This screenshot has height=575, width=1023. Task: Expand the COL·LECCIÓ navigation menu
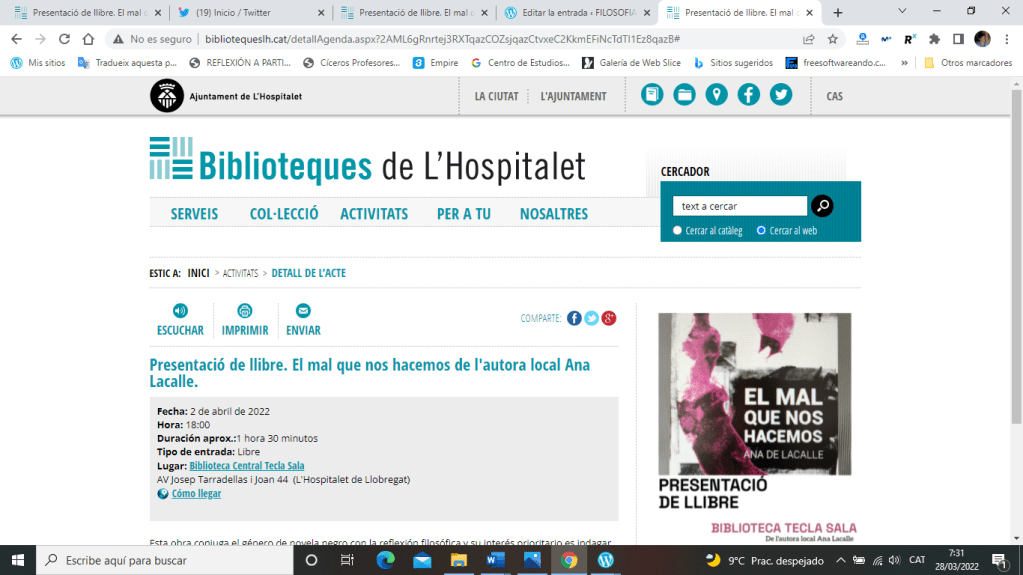coord(284,214)
